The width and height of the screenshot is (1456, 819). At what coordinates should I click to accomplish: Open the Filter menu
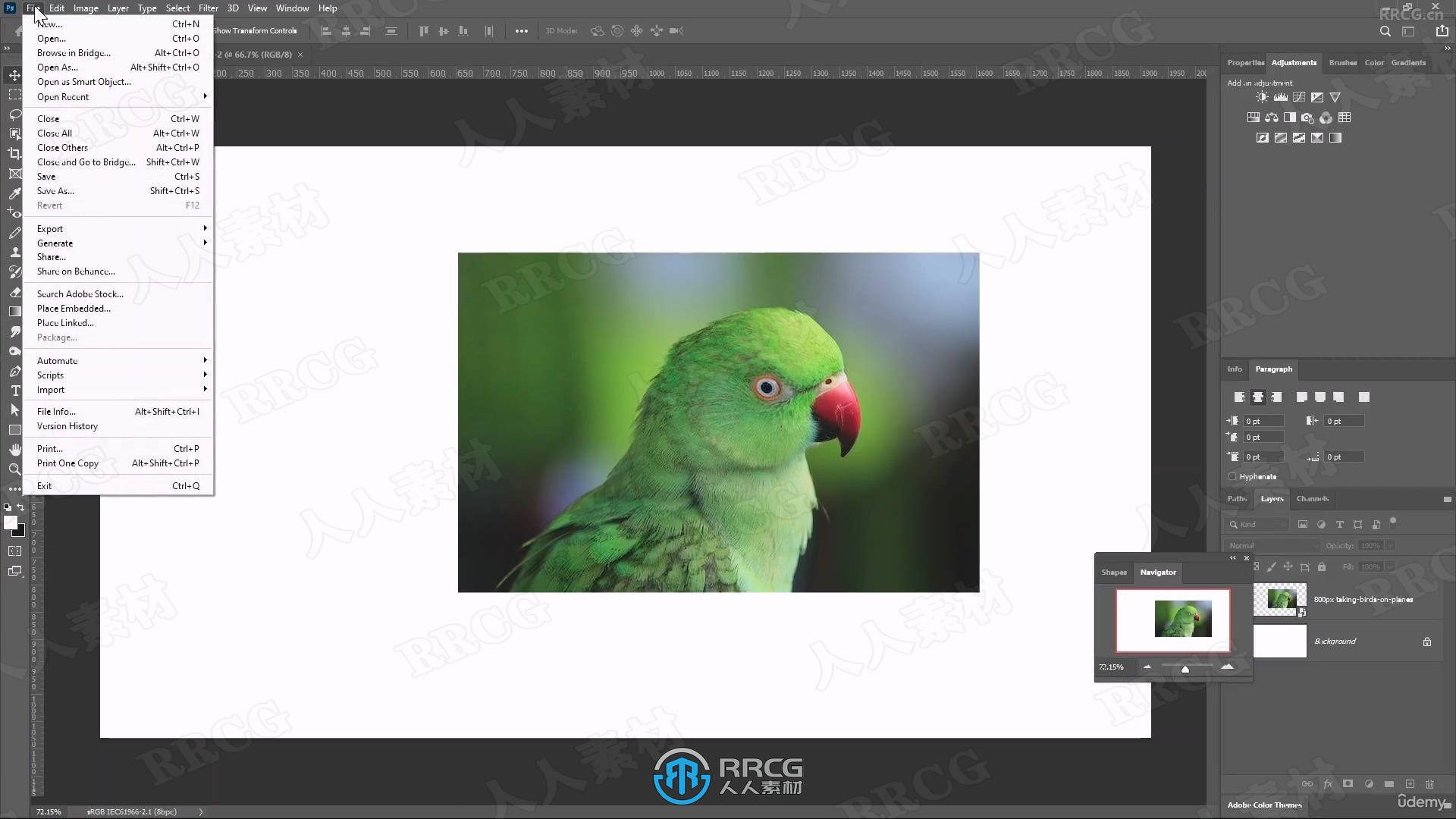[208, 8]
